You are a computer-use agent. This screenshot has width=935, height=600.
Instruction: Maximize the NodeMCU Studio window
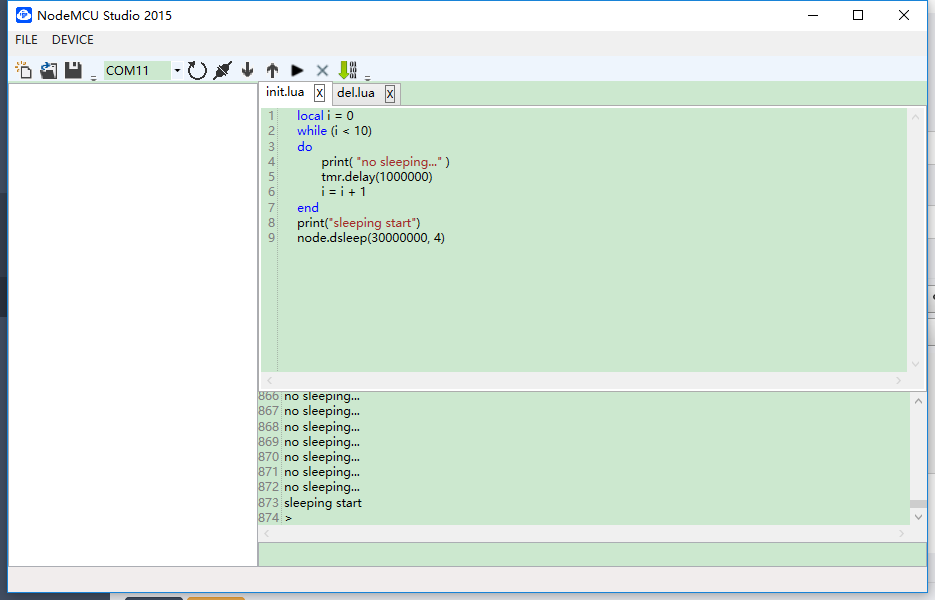858,15
